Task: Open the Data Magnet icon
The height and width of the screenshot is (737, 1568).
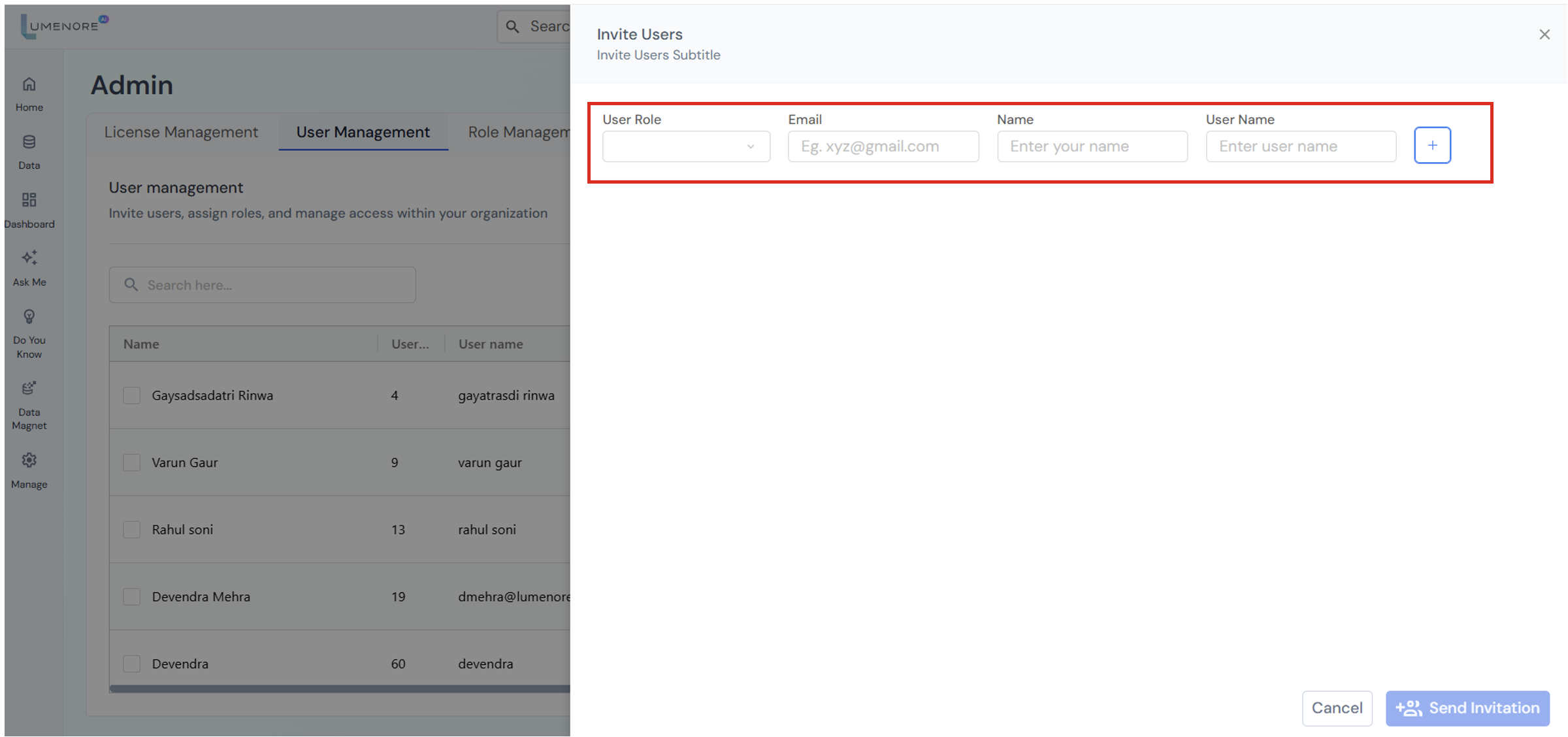Action: (29, 388)
